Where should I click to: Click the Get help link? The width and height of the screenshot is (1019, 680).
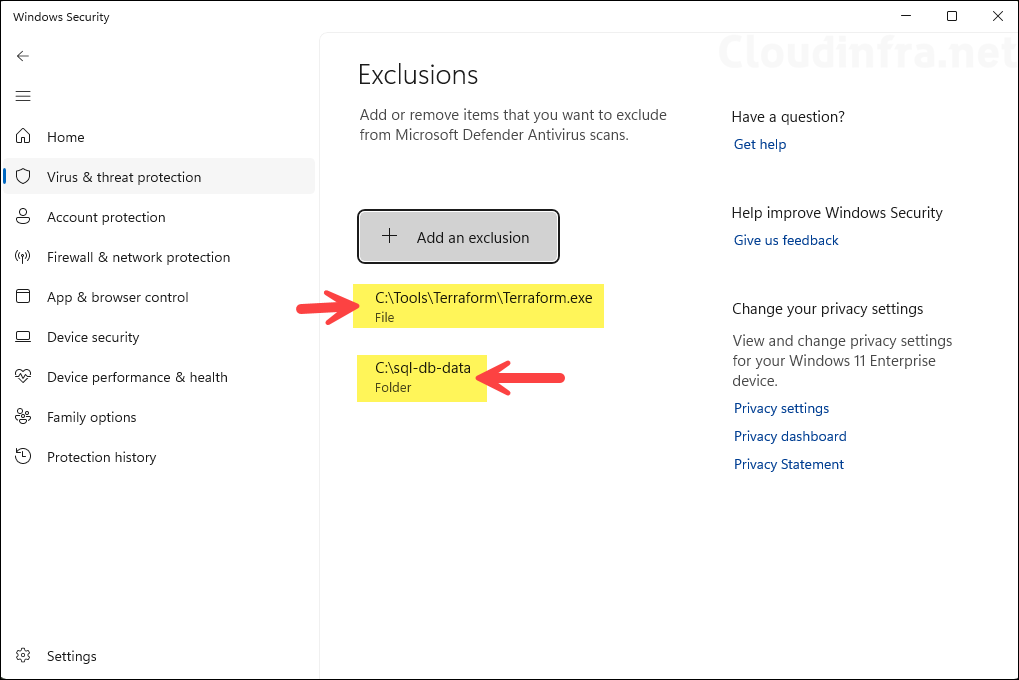(x=759, y=144)
